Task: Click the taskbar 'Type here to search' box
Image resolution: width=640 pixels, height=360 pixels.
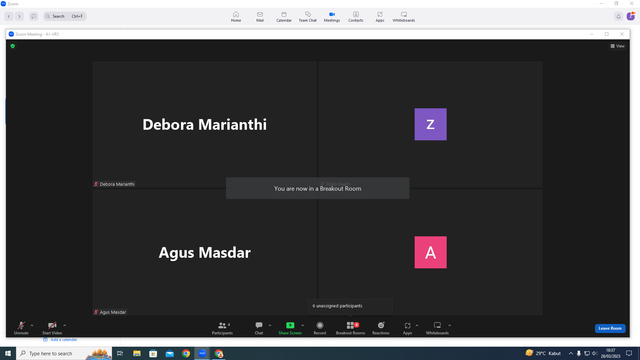Action: [x=64, y=353]
